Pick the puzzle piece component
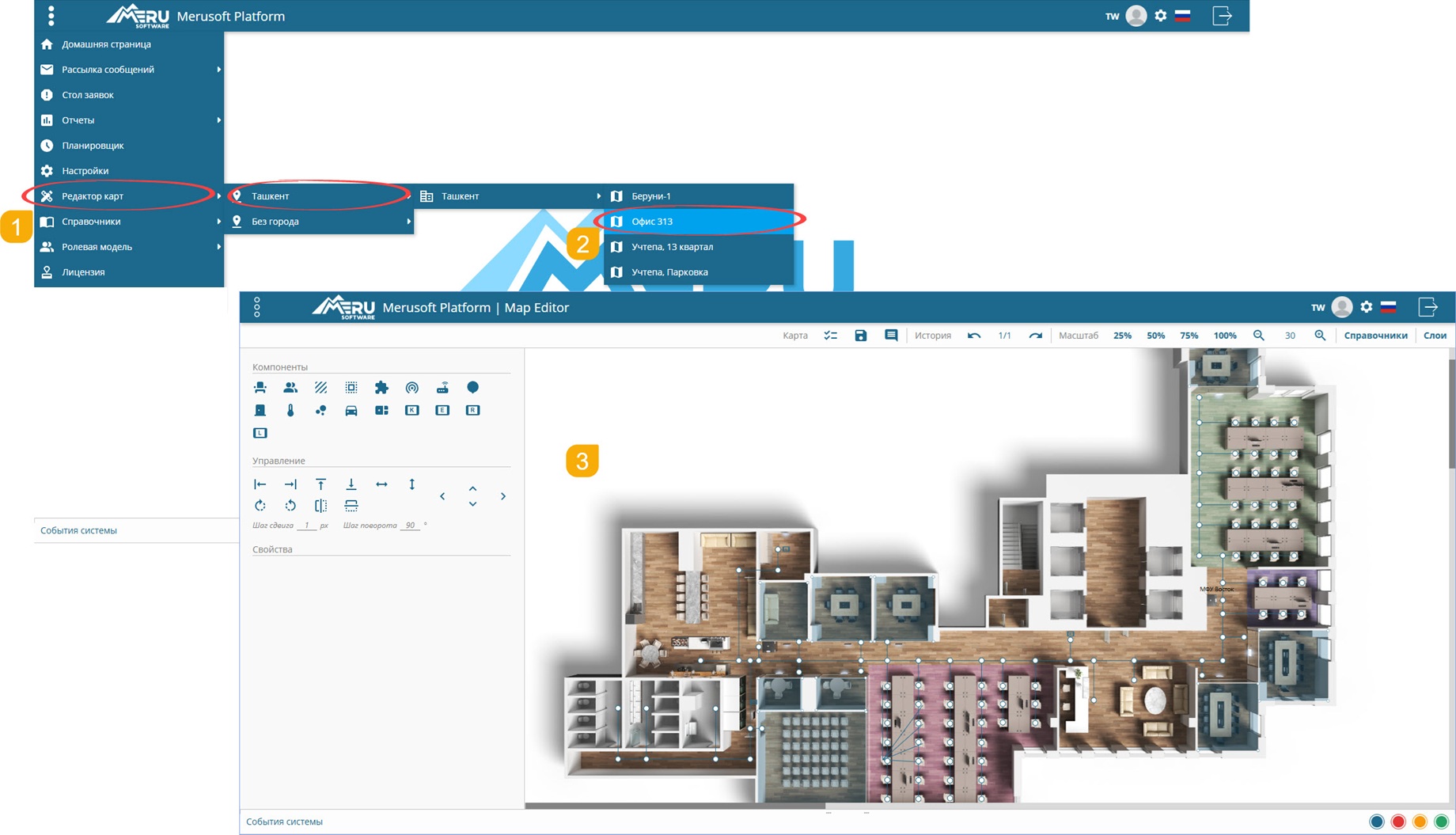Image resolution: width=1456 pixels, height=835 pixels. [381, 388]
